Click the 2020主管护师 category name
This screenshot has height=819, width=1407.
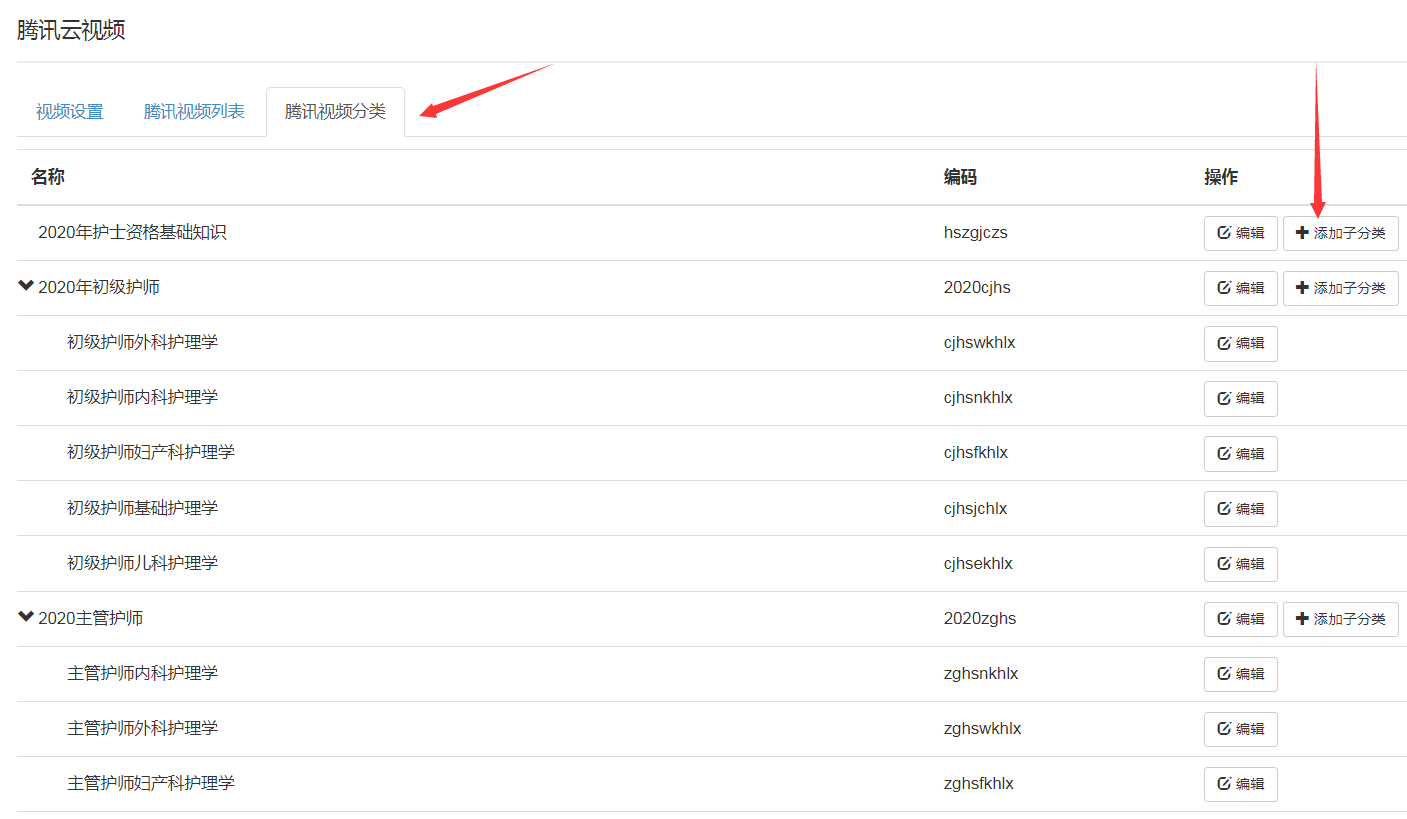tap(90, 618)
